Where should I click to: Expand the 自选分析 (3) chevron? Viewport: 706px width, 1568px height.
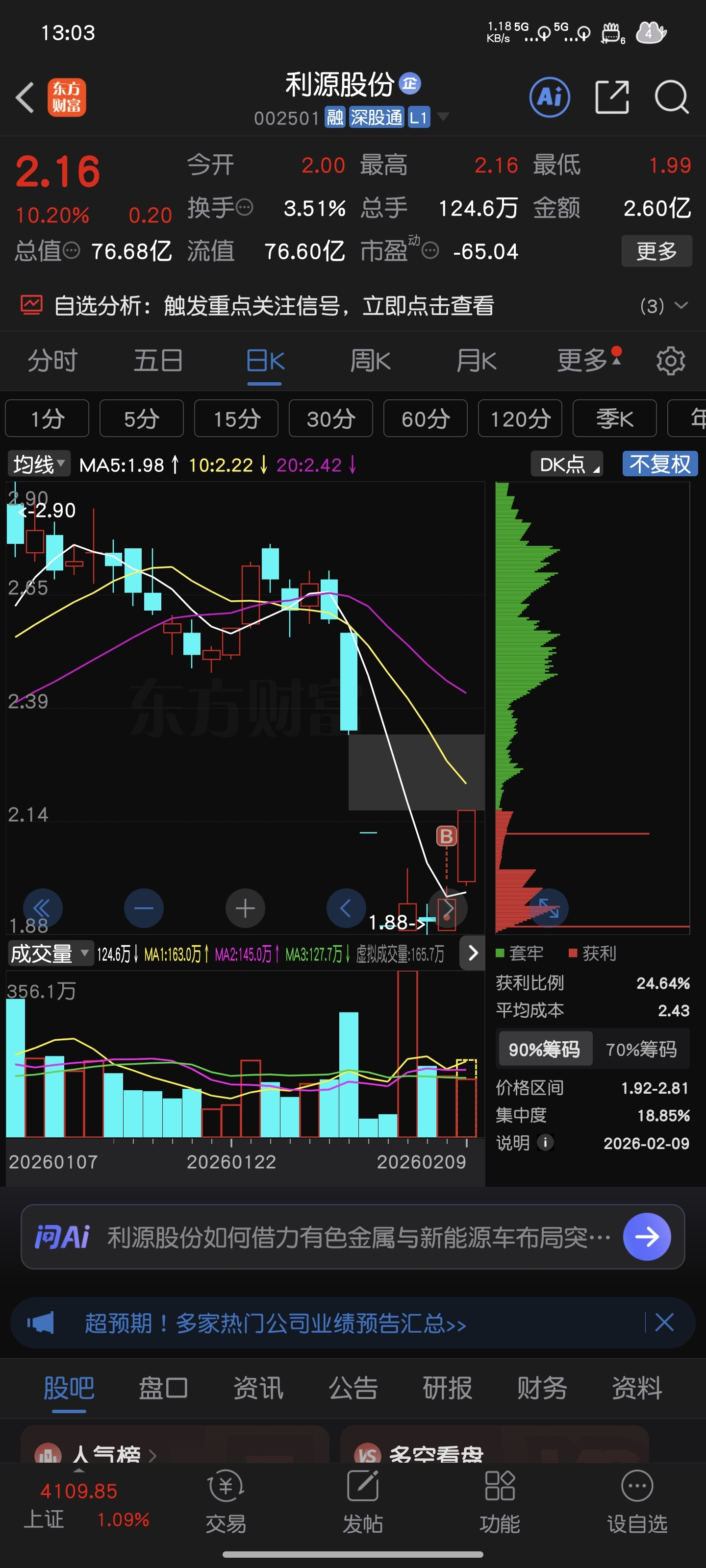point(681,305)
